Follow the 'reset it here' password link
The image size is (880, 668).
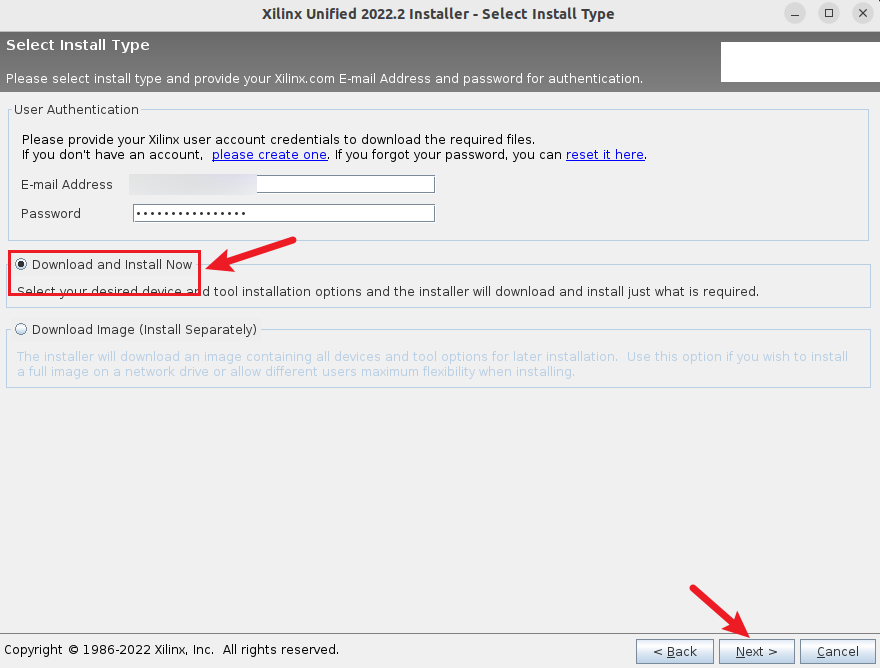604,154
